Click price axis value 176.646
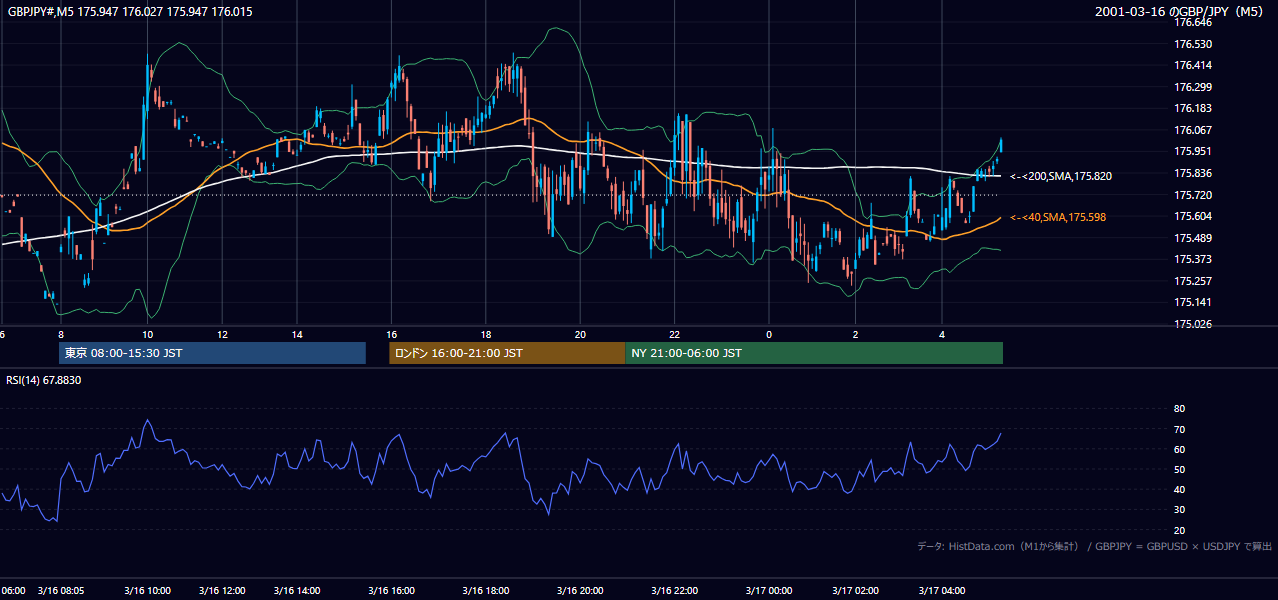 pos(1193,22)
